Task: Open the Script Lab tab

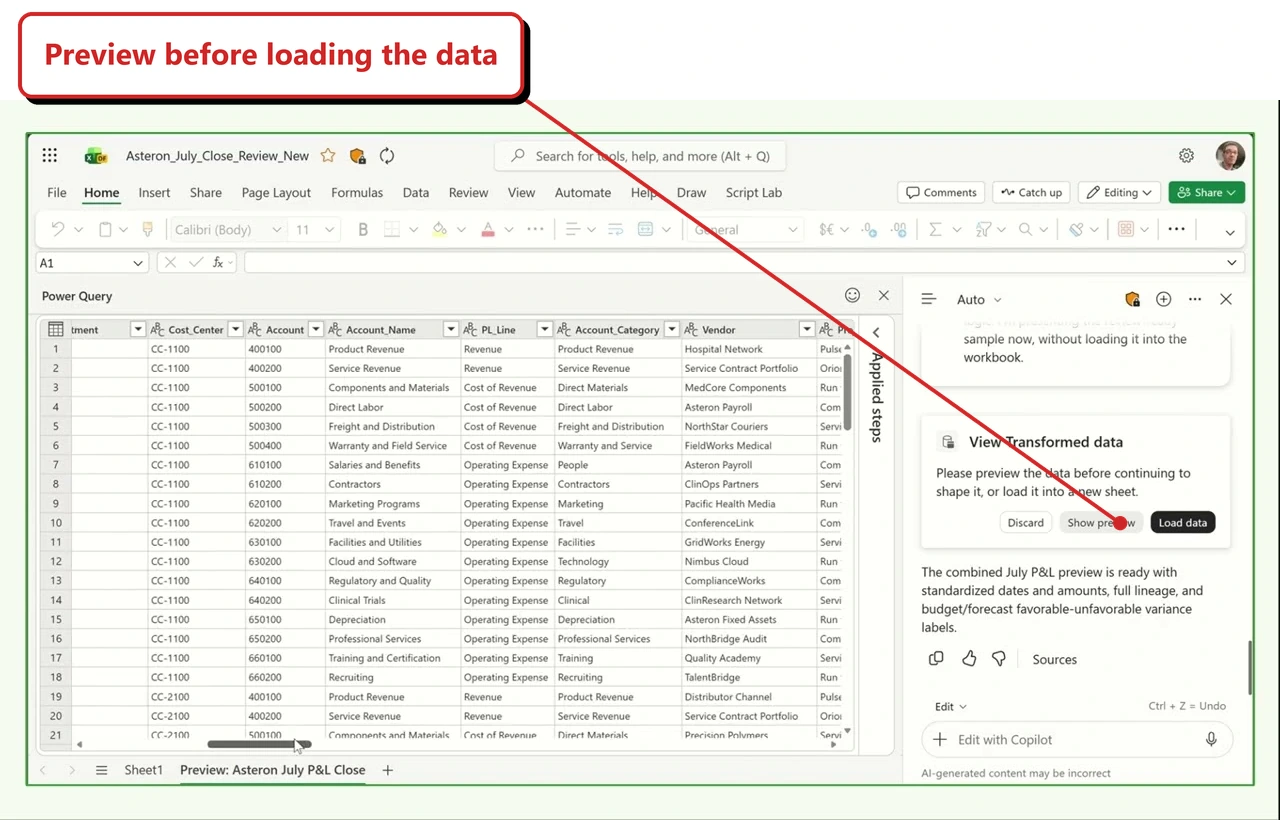Action: (754, 192)
